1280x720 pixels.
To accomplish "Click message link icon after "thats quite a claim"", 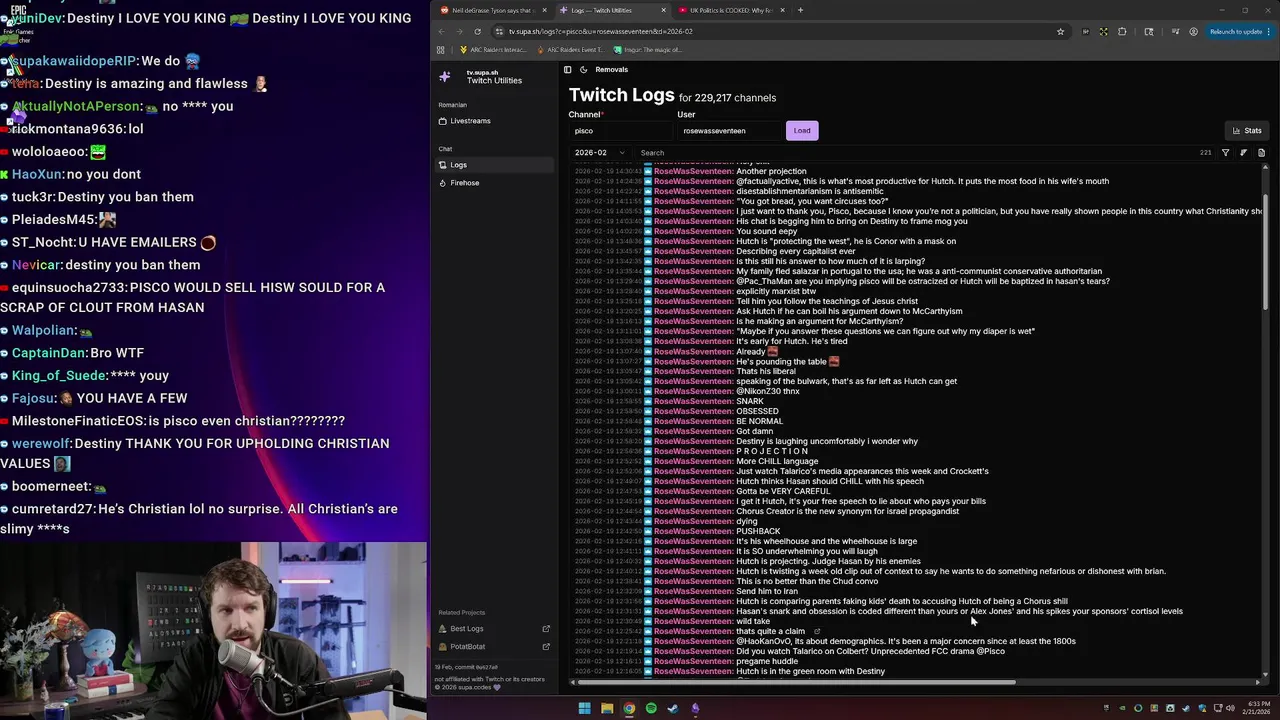I will click(x=817, y=631).
